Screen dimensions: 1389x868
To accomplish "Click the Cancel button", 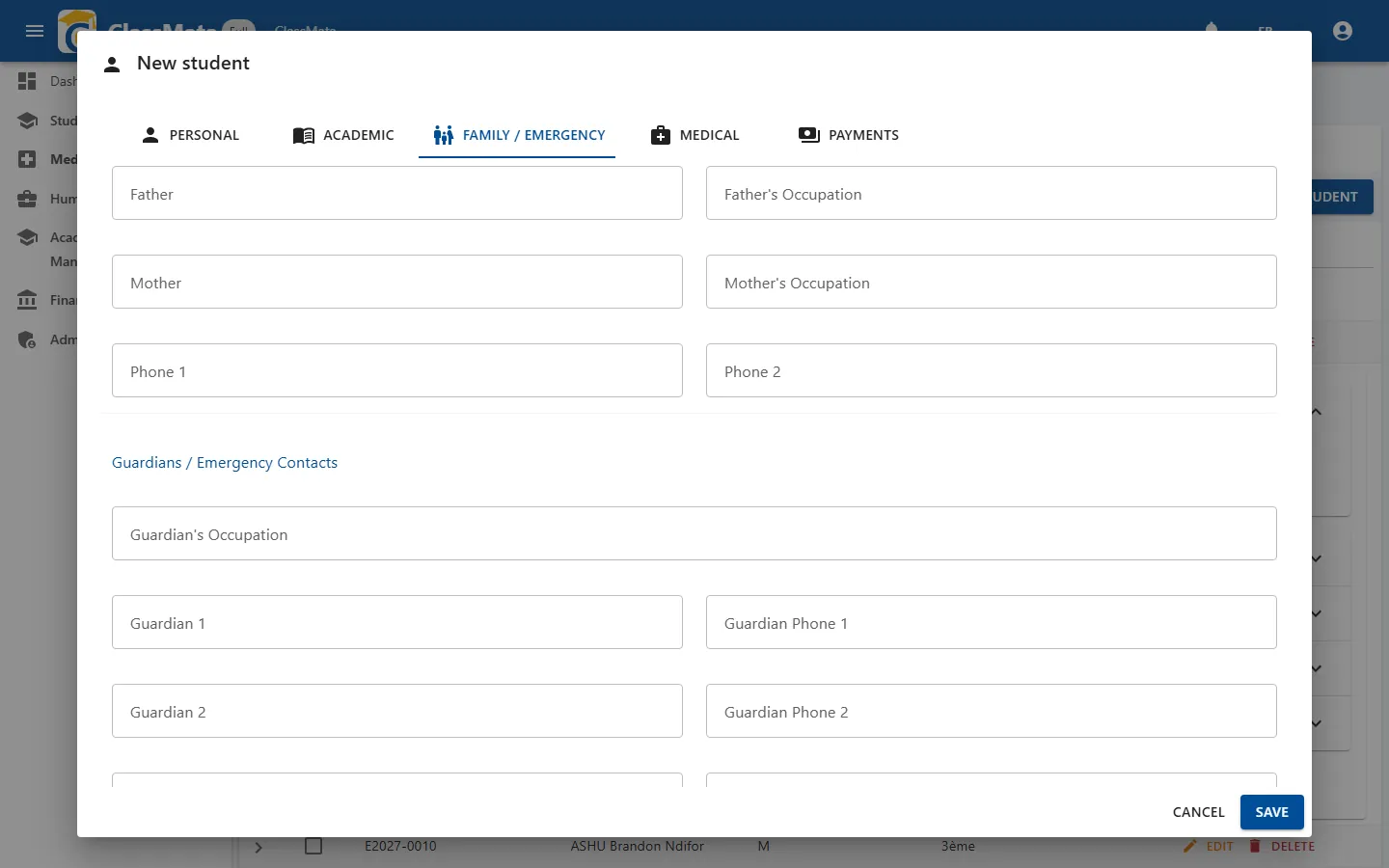I will click(1198, 812).
